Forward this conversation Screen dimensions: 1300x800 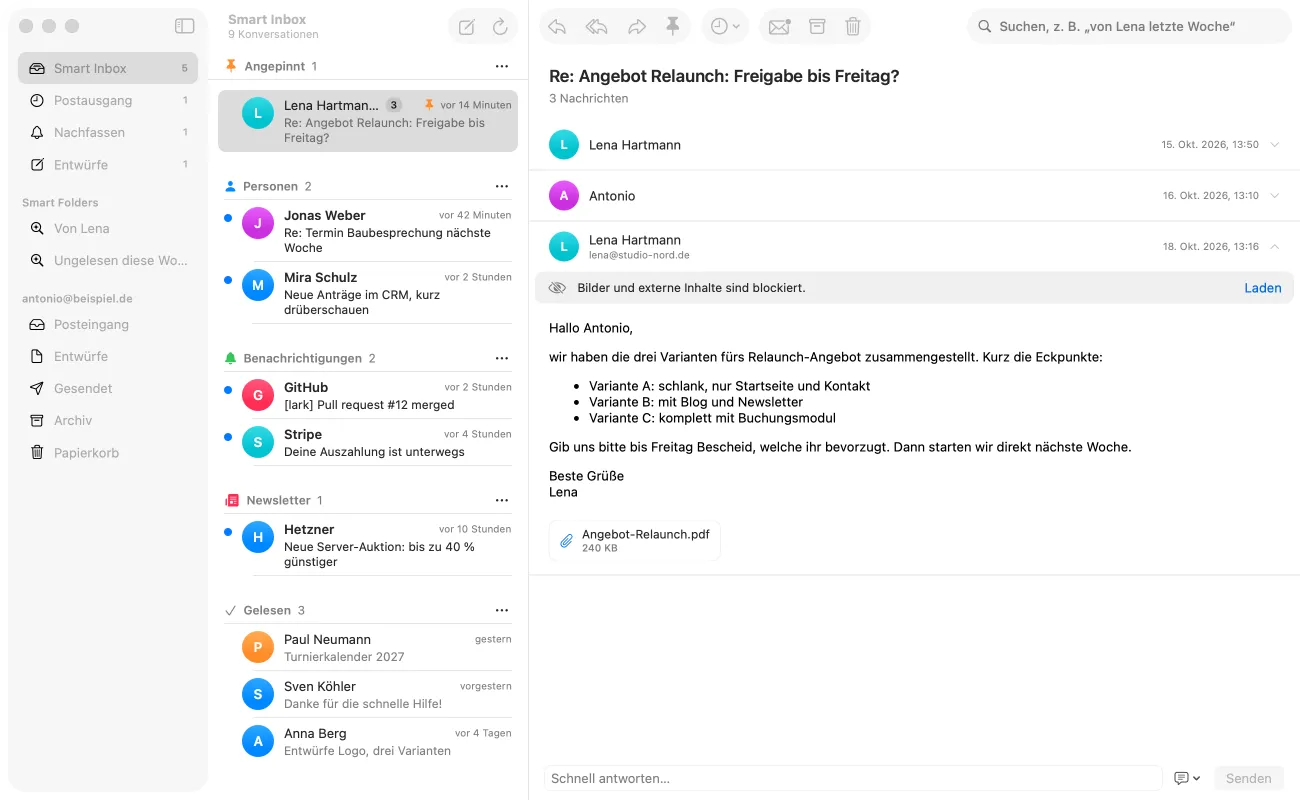637,27
